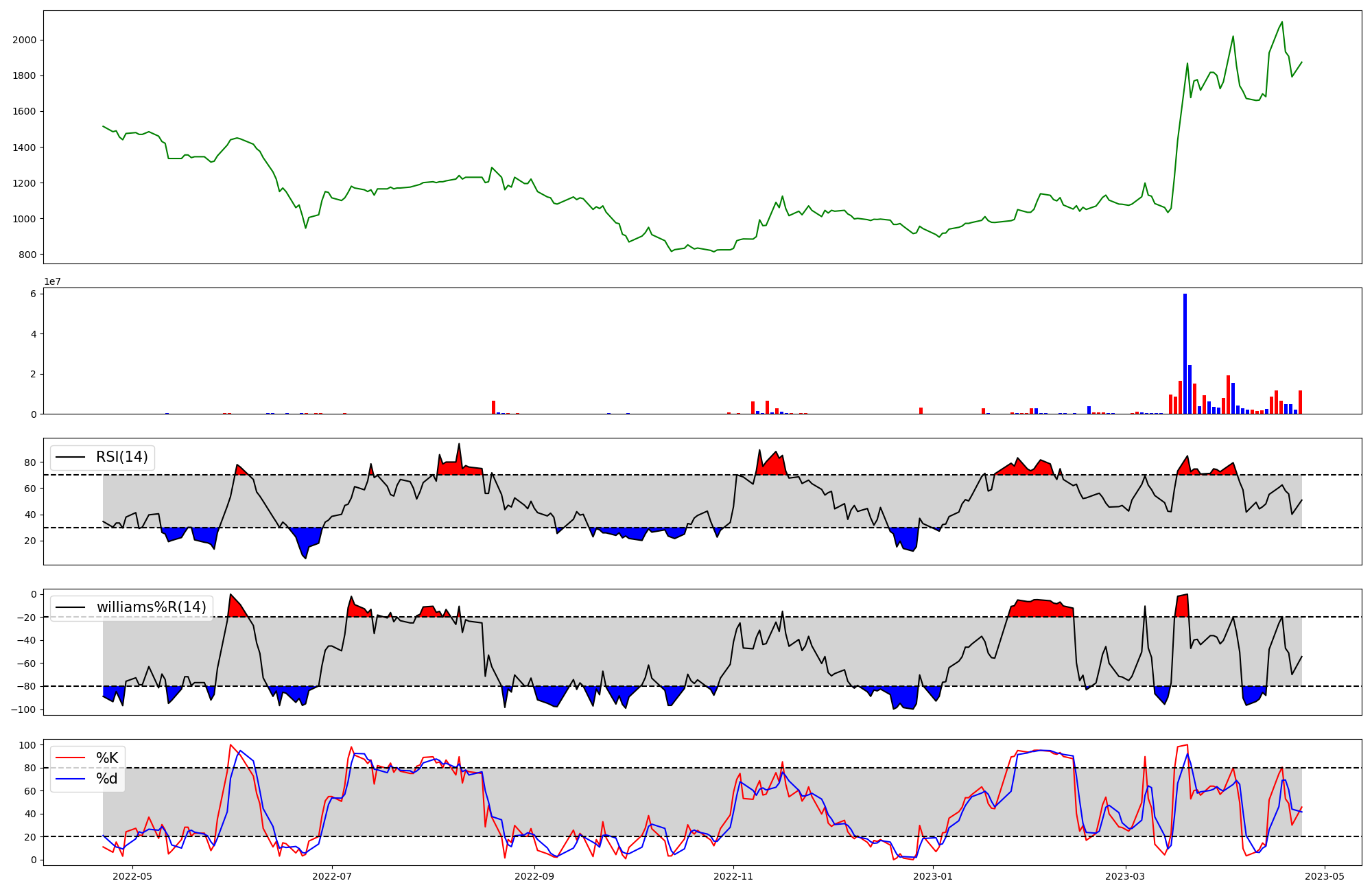This screenshot has height=892, width=1372.
Task: Click the 2022-09 date tick label
Action: pos(533,876)
